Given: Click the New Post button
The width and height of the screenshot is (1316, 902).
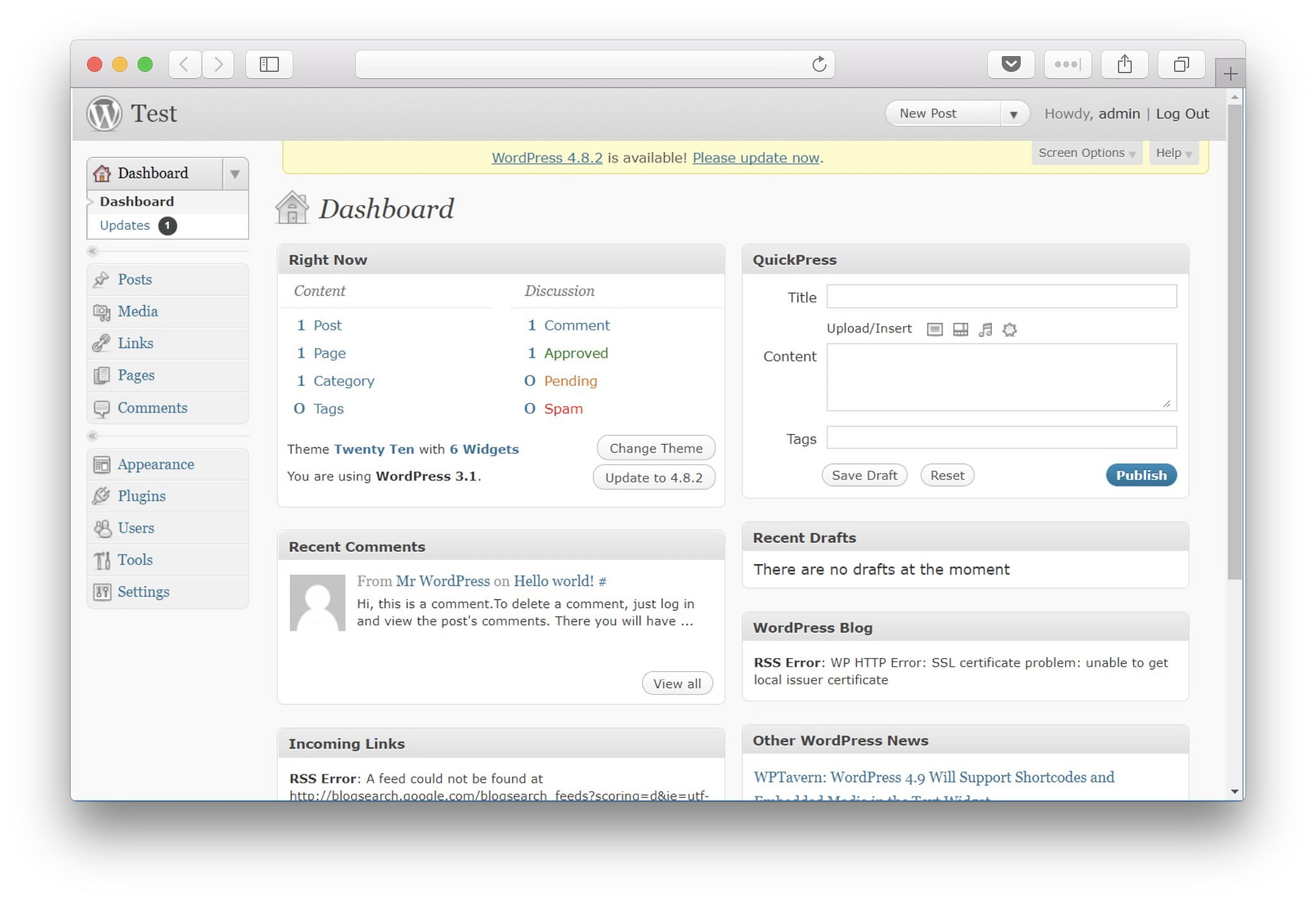Looking at the screenshot, I should pyautogui.click(x=942, y=114).
